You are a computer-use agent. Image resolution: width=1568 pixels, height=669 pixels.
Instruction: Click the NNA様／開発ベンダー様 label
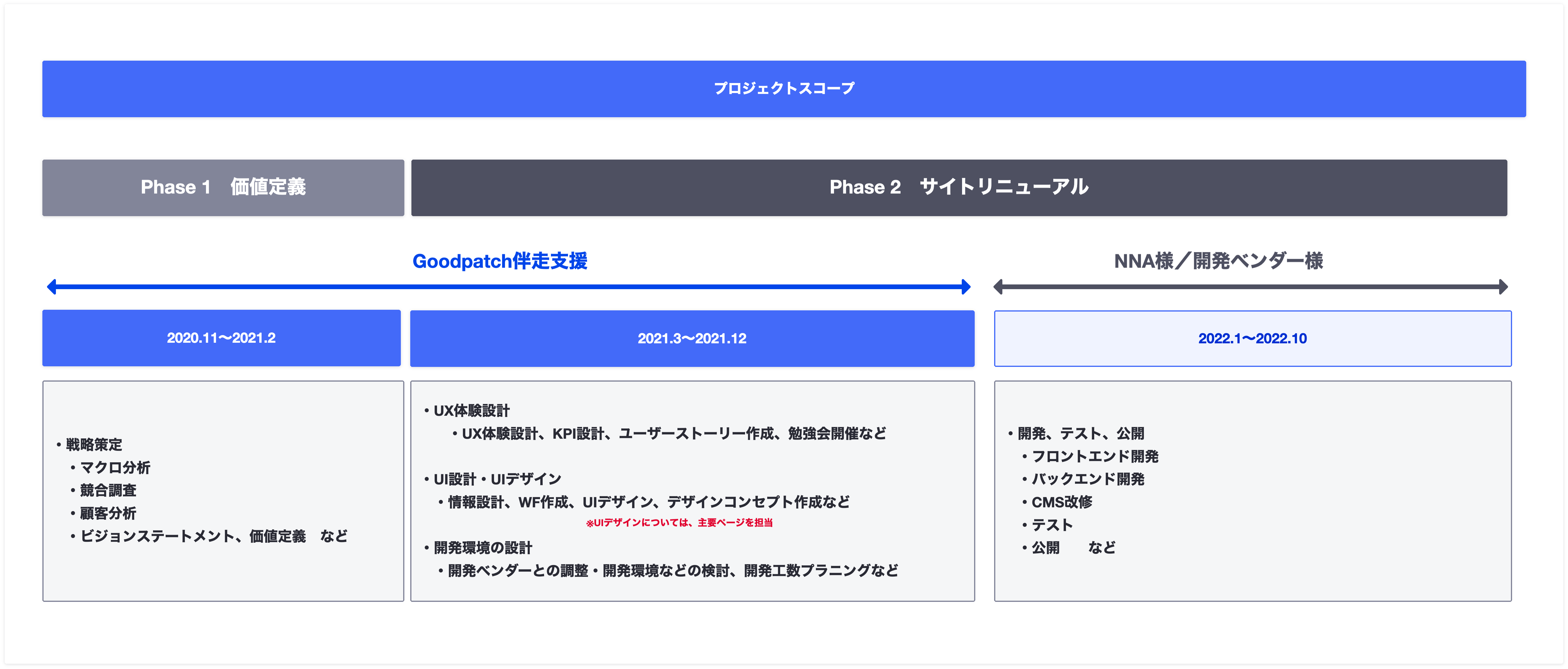[x=1218, y=261]
